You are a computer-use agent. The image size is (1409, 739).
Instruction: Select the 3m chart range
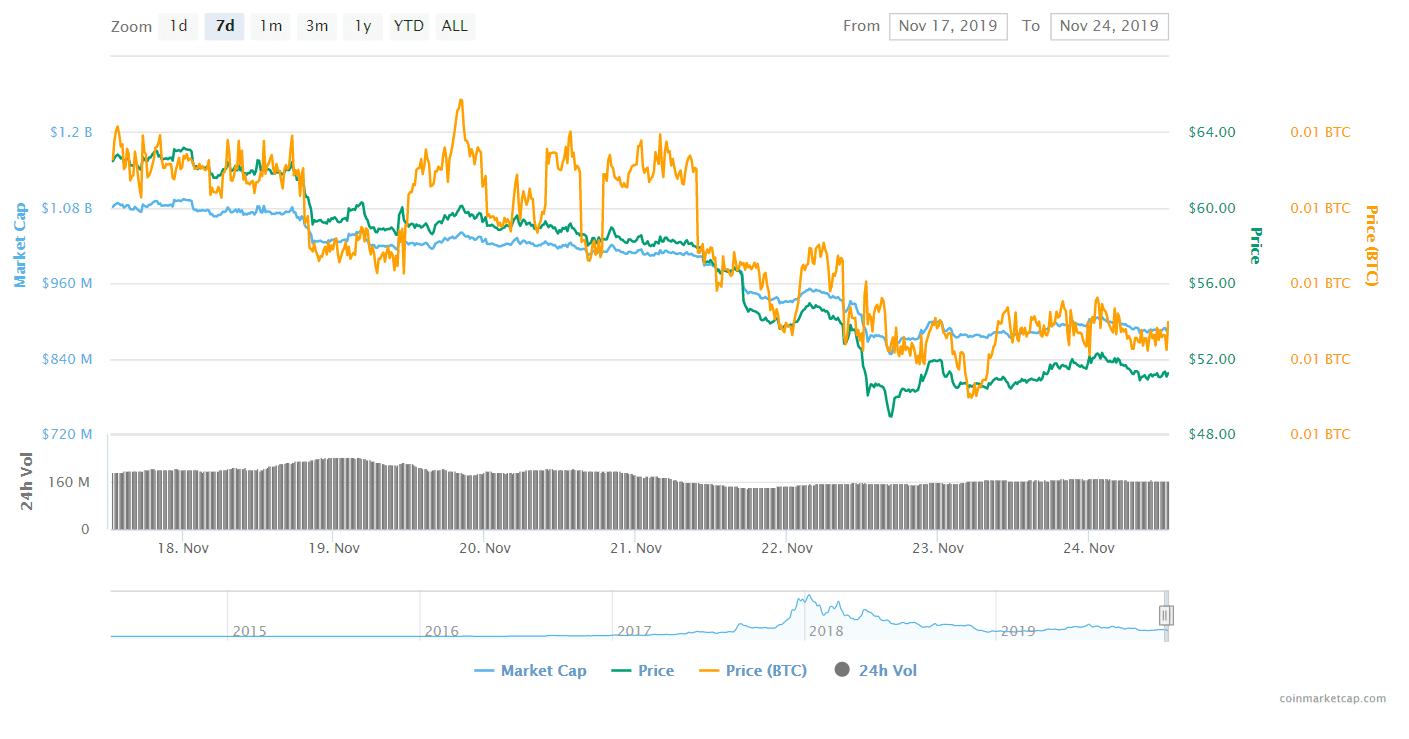[317, 25]
